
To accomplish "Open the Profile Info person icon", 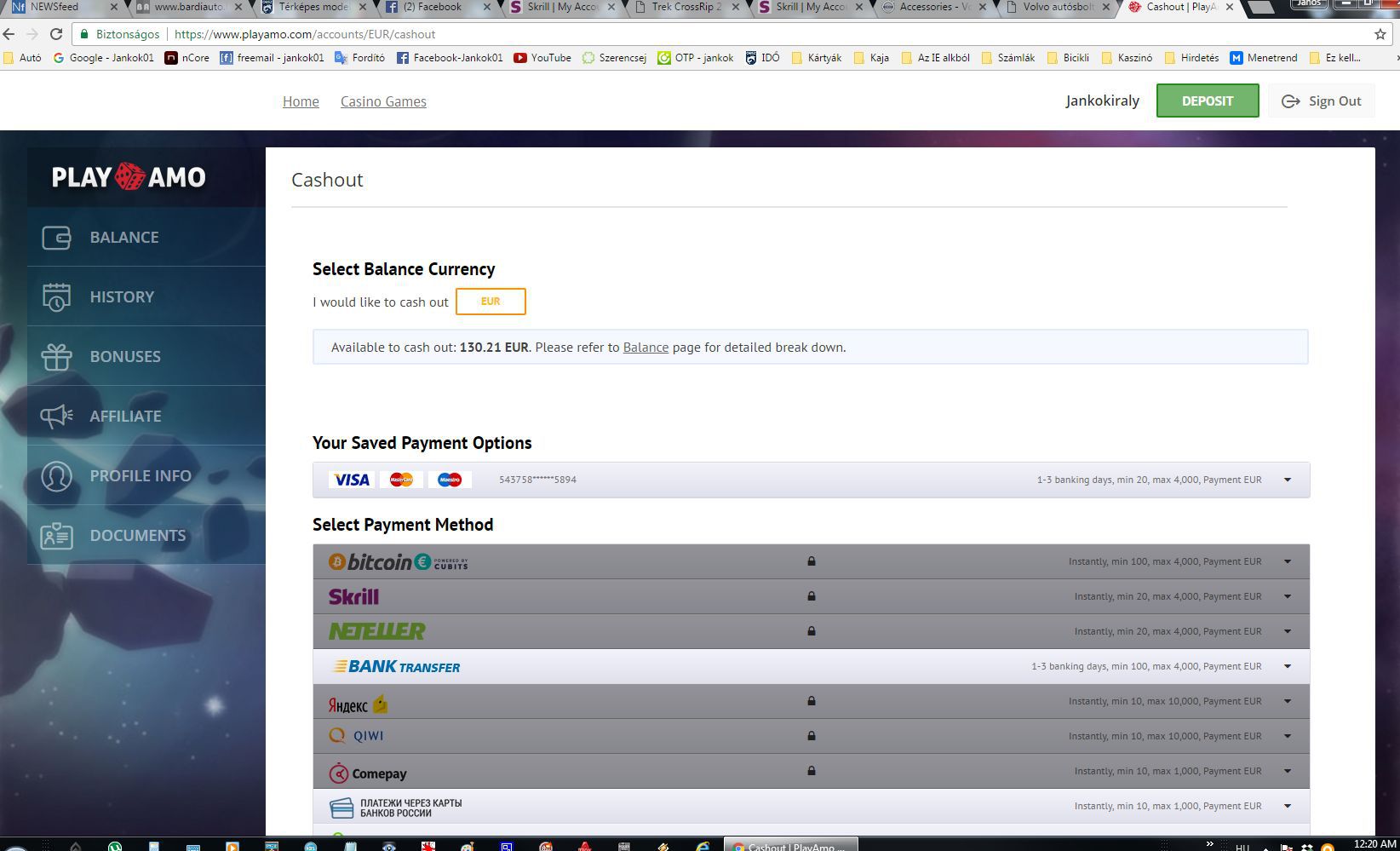I will coord(56,476).
